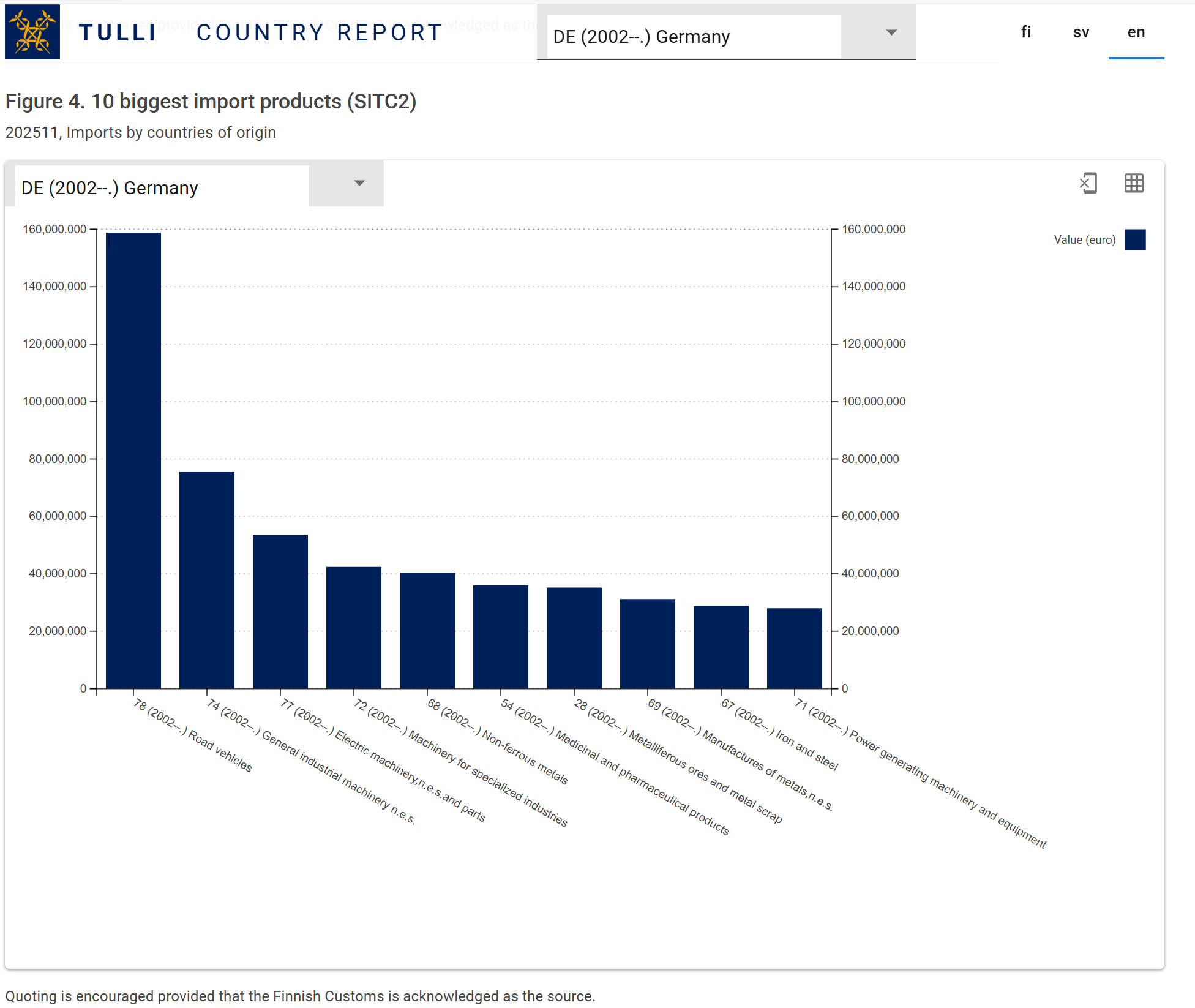Click the General industrial machinery bar
The image size is (1195, 1008).
(x=207, y=579)
